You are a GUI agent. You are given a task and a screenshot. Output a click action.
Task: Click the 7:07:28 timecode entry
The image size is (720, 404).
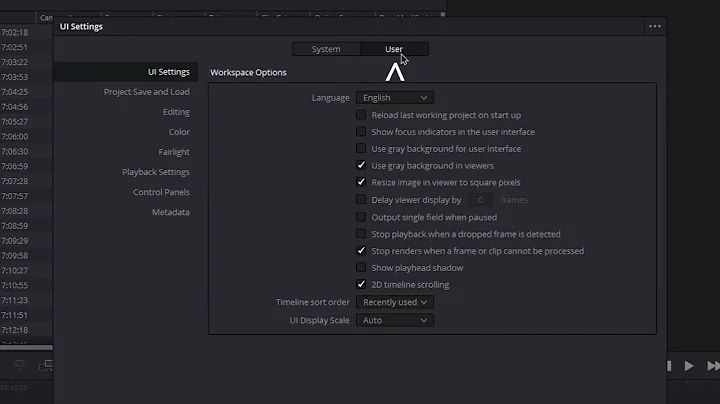click(x=15, y=181)
